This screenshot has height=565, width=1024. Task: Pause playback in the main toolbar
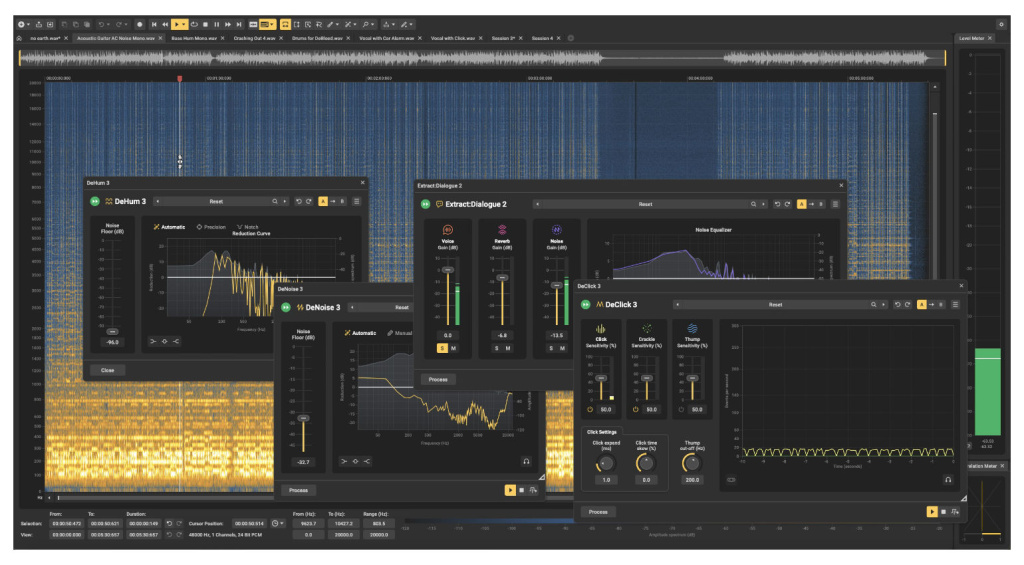click(x=216, y=24)
